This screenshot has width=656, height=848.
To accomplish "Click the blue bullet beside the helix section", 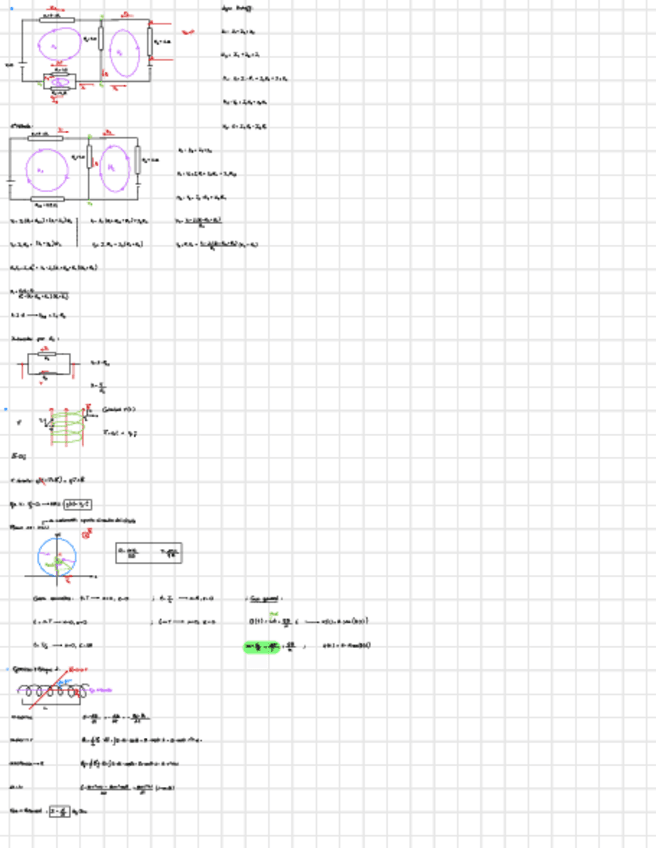I will point(6,409).
